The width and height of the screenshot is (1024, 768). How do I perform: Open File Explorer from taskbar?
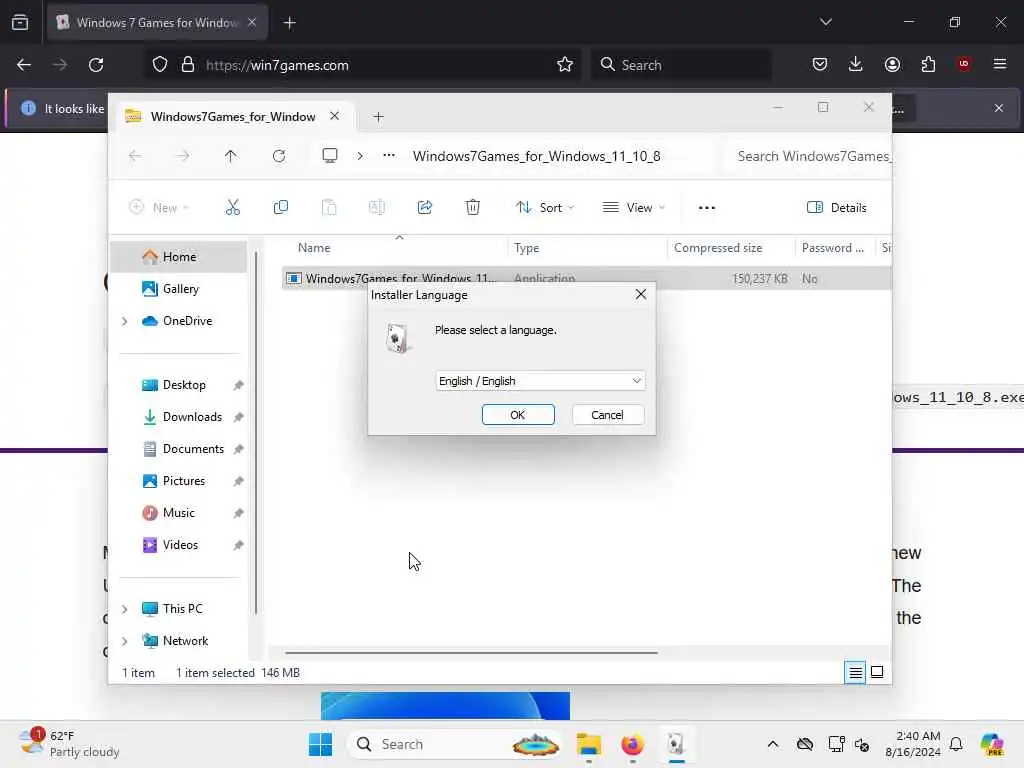[588, 744]
